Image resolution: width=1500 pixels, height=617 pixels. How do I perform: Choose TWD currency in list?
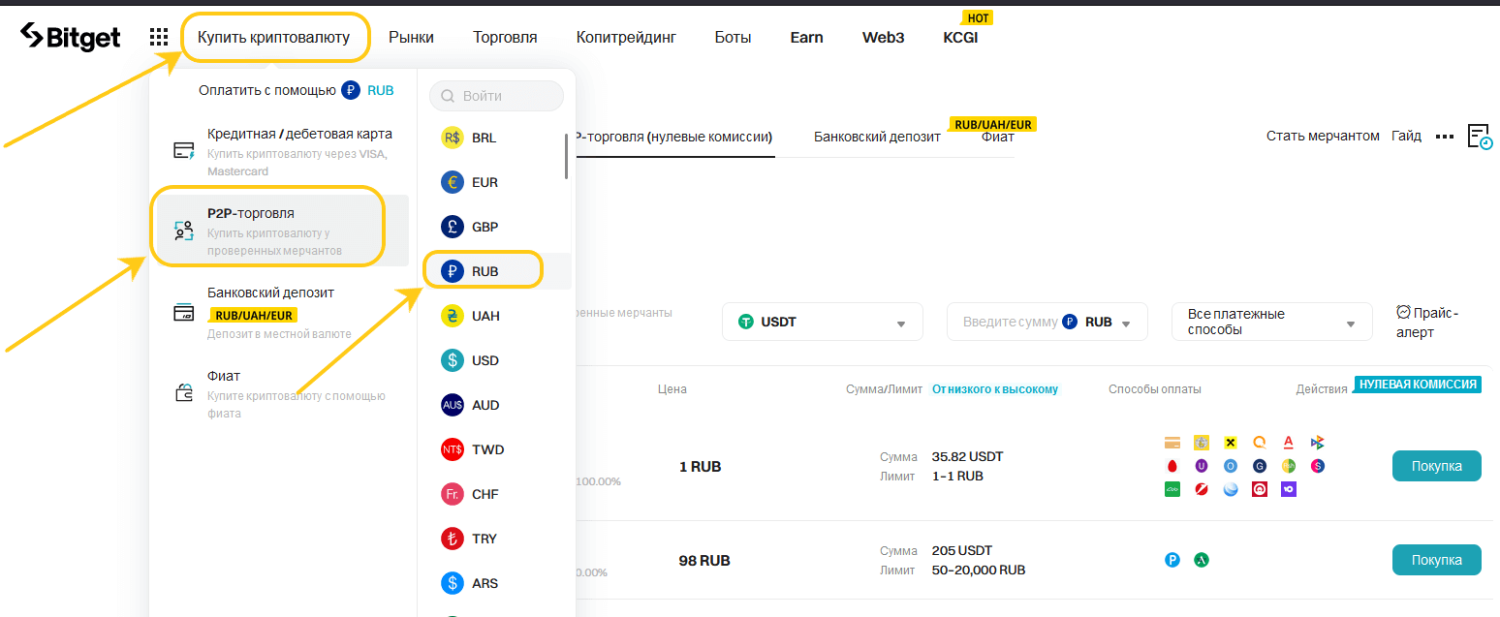pyautogui.click(x=496, y=449)
